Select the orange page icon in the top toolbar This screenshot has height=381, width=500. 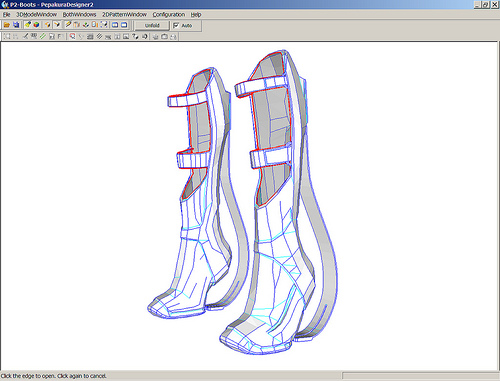(95, 25)
